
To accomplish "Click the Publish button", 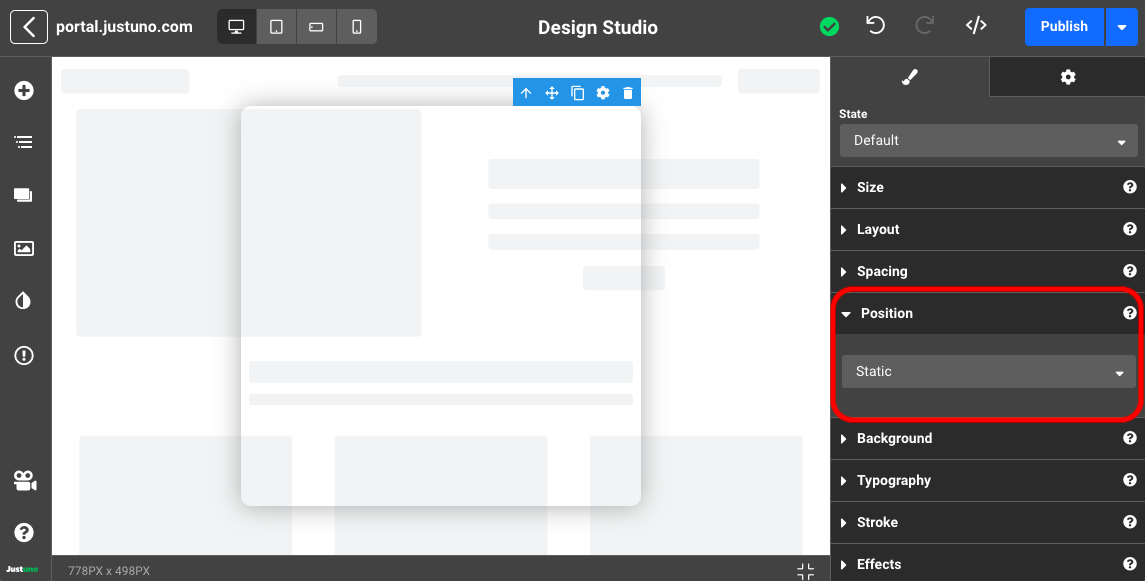I will click(1064, 27).
